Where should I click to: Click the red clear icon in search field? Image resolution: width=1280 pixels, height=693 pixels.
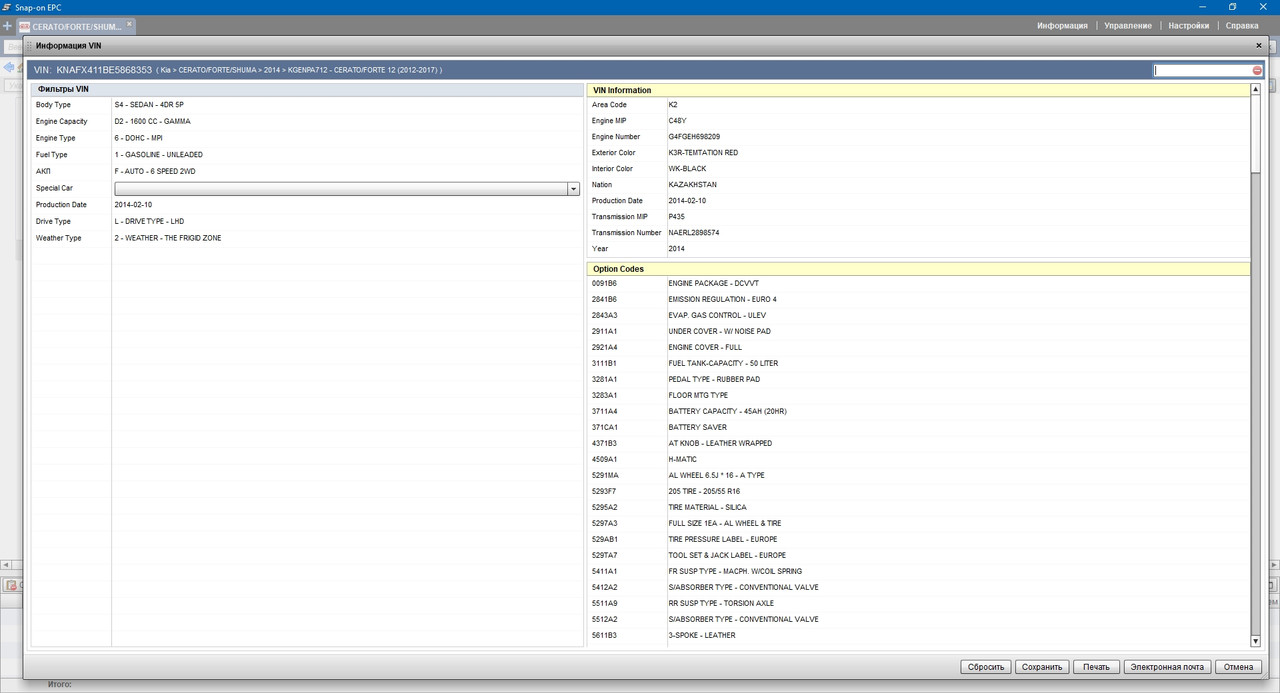coord(1257,70)
